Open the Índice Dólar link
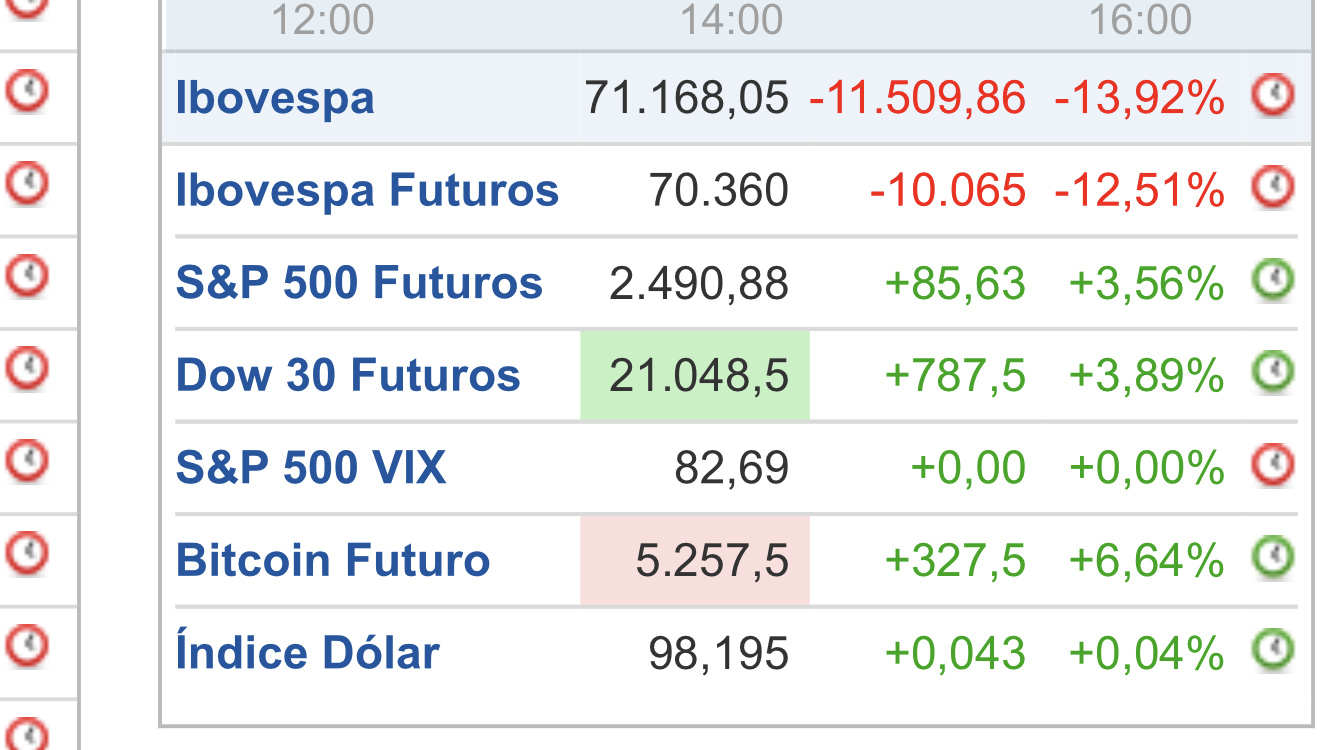Image resolution: width=1334 pixels, height=750 pixels. pos(307,653)
